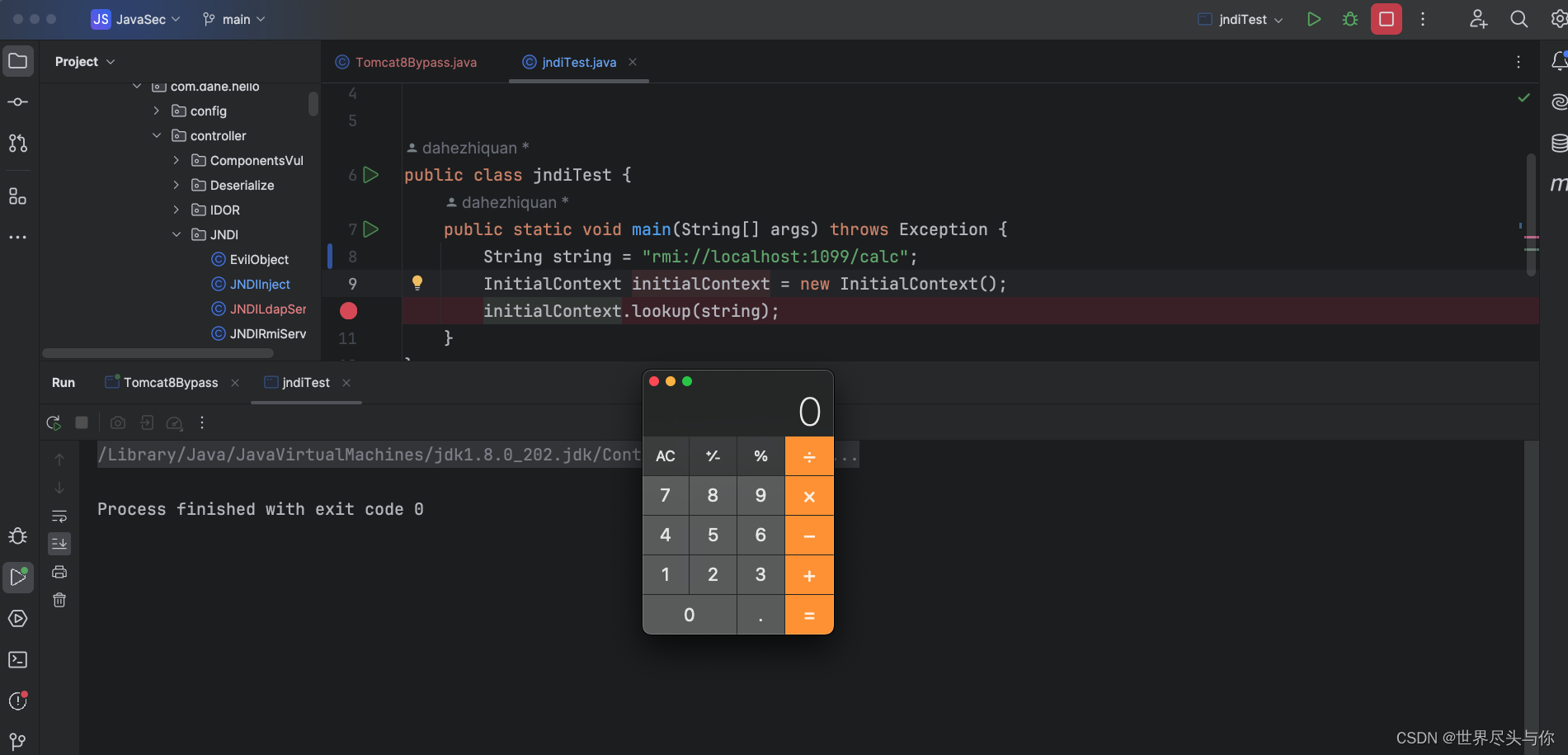Viewport: 1568px width, 755px height.
Task: Open the Database tool window icon
Action: 1558,143
